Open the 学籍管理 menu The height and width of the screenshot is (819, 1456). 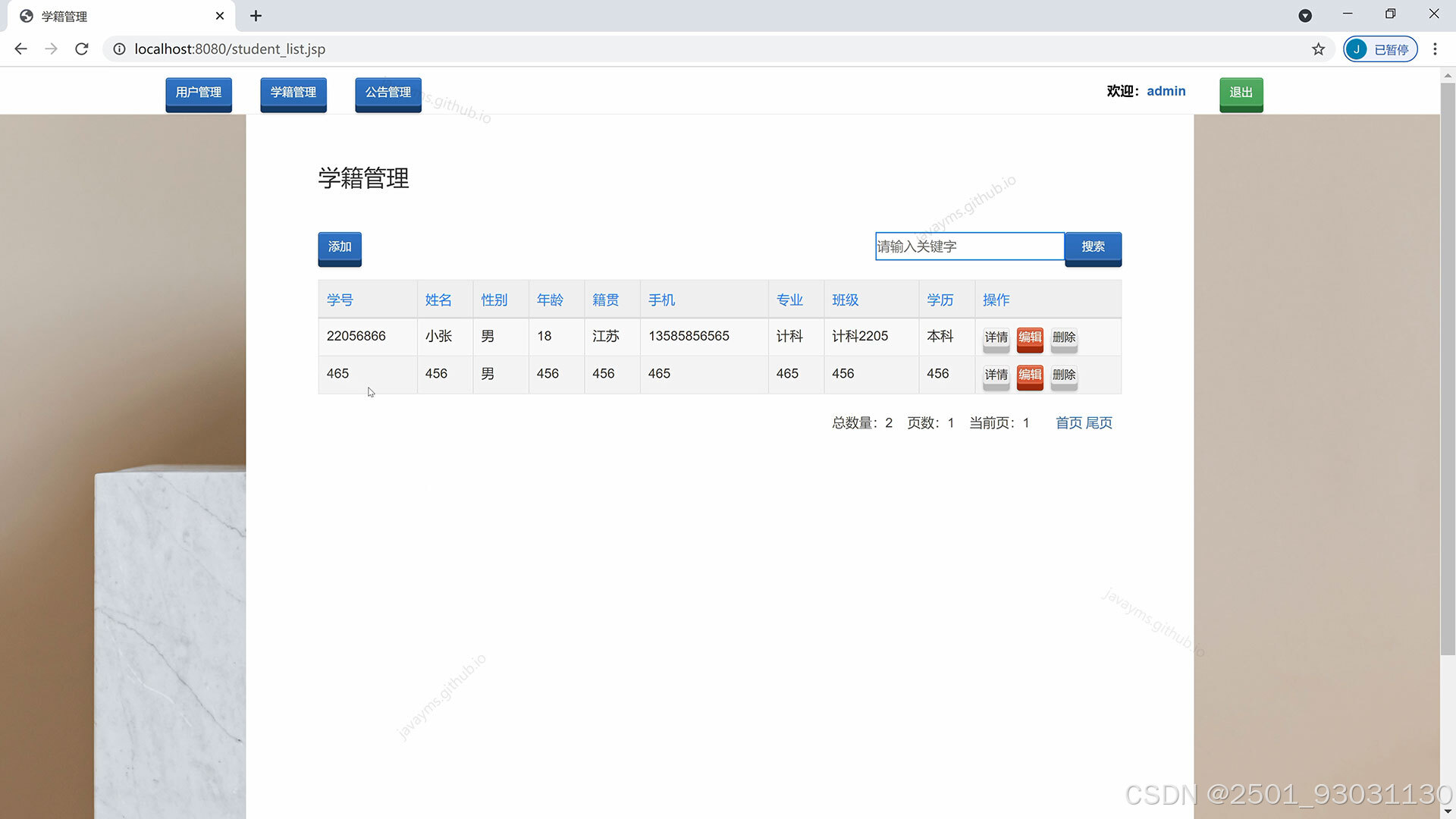click(x=293, y=94)
